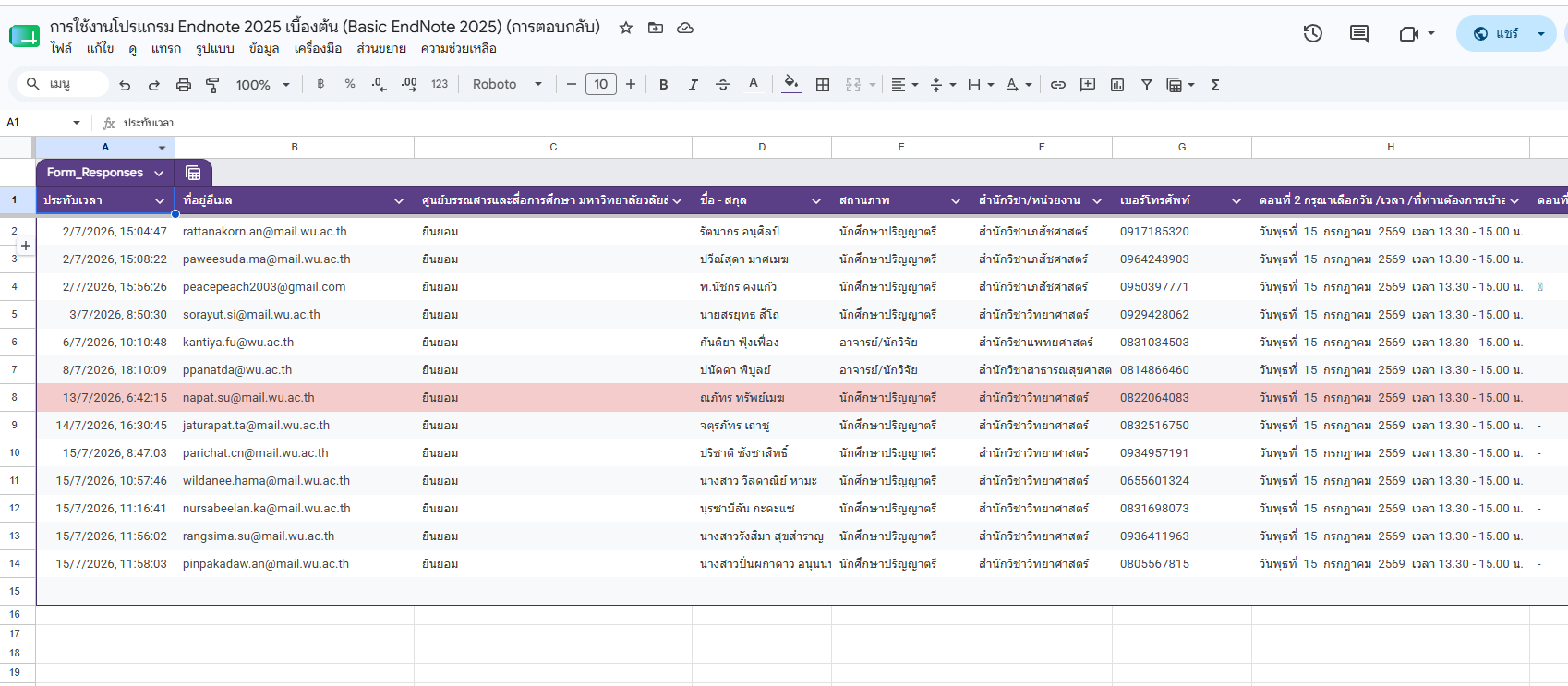Open vertical align dropdown
Screen dimensions: 1568x686
tap(943, 85)
